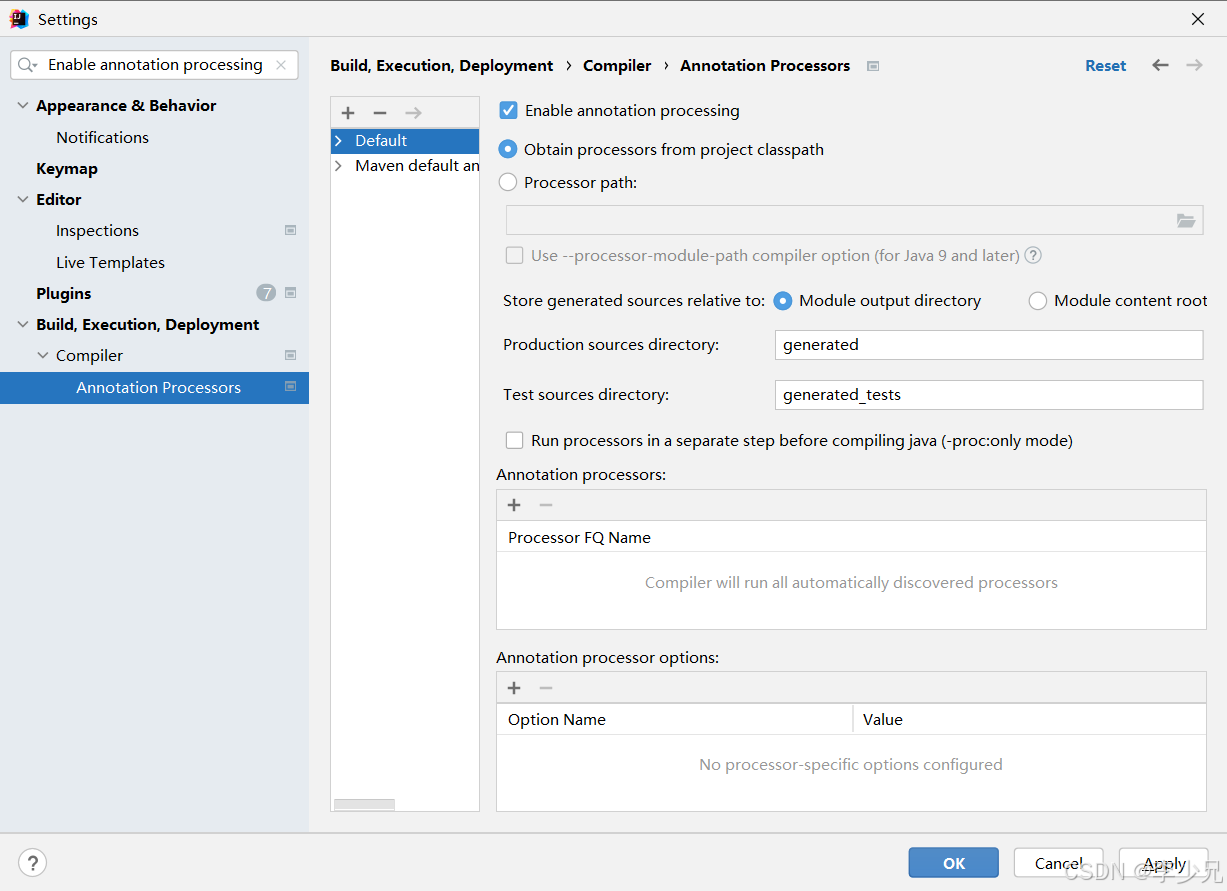This screenshot has width=1227, height=891.
Task: Collapse Build, Execution, Deployment section
Action: coord(23,325)
